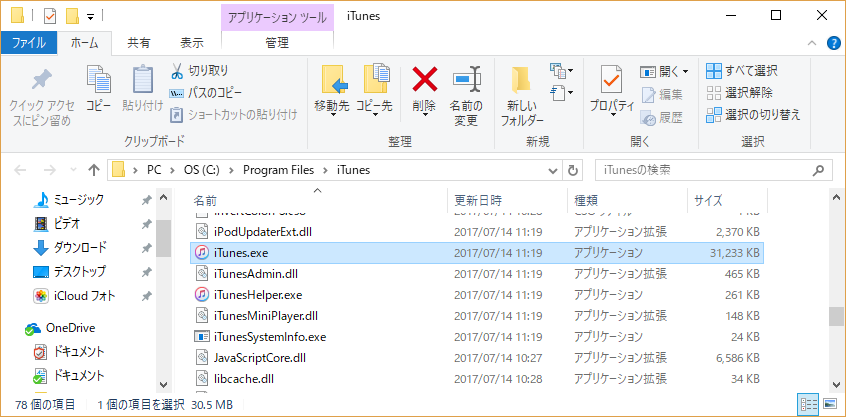Image resolution: width=846 pixels, height=417 pixels.
Task: Click the red X Delete (削除) icon
Action: point(425,79)
